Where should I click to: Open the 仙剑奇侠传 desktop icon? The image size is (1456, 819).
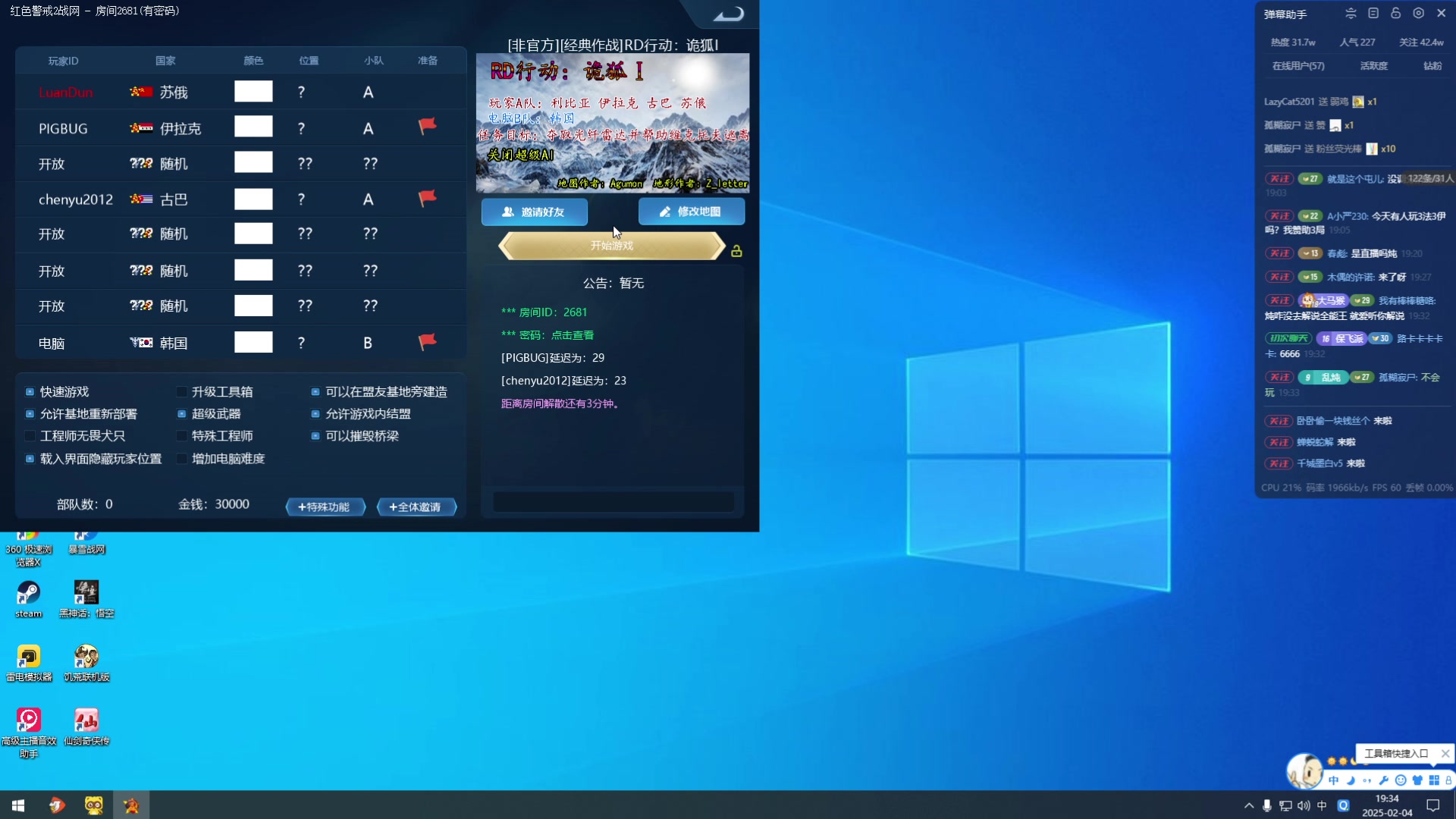click(x=86, y=726)
